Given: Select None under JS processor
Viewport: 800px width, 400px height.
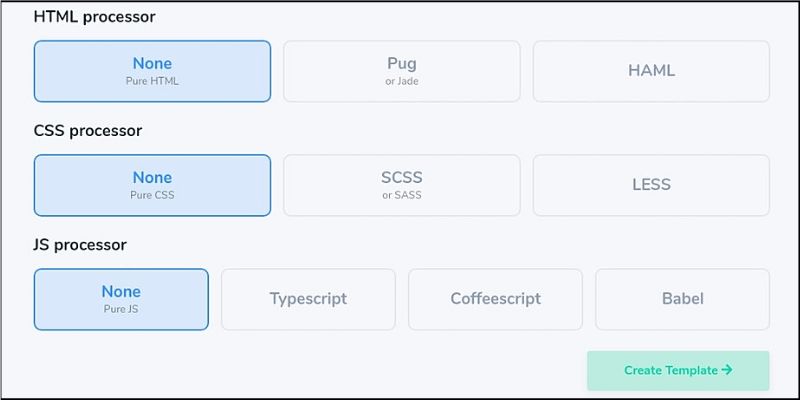Looking at the screenshot, I should coord(121,298).
